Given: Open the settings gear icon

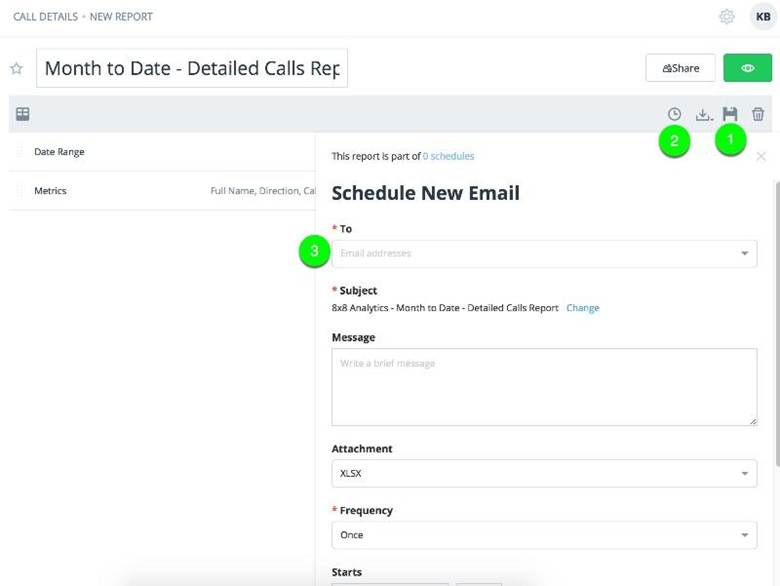Looking at the screenshot, I should point(727,17).
